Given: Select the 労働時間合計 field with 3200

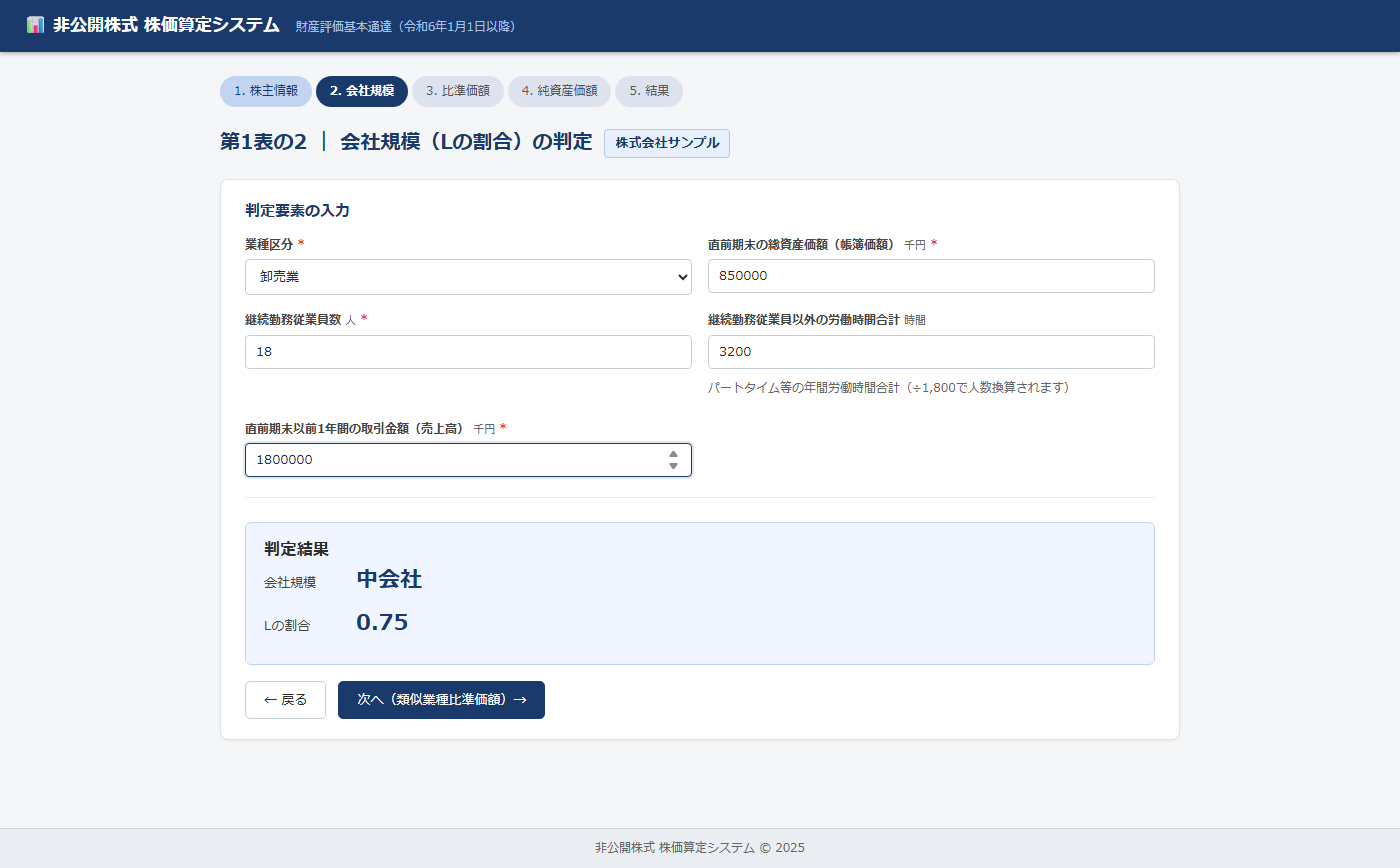Looking at the screenshot, I should [931, 352].
